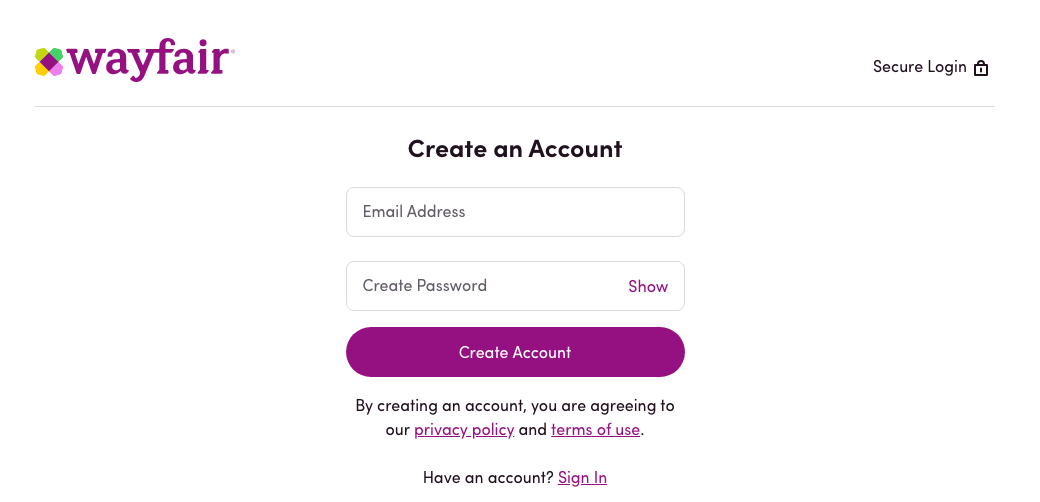Image resolution: width=1040 pixels, height=502 pixels.
Task: Click the Wayfair colorful pinwheel logo icon
Action: tap(49, 62)
